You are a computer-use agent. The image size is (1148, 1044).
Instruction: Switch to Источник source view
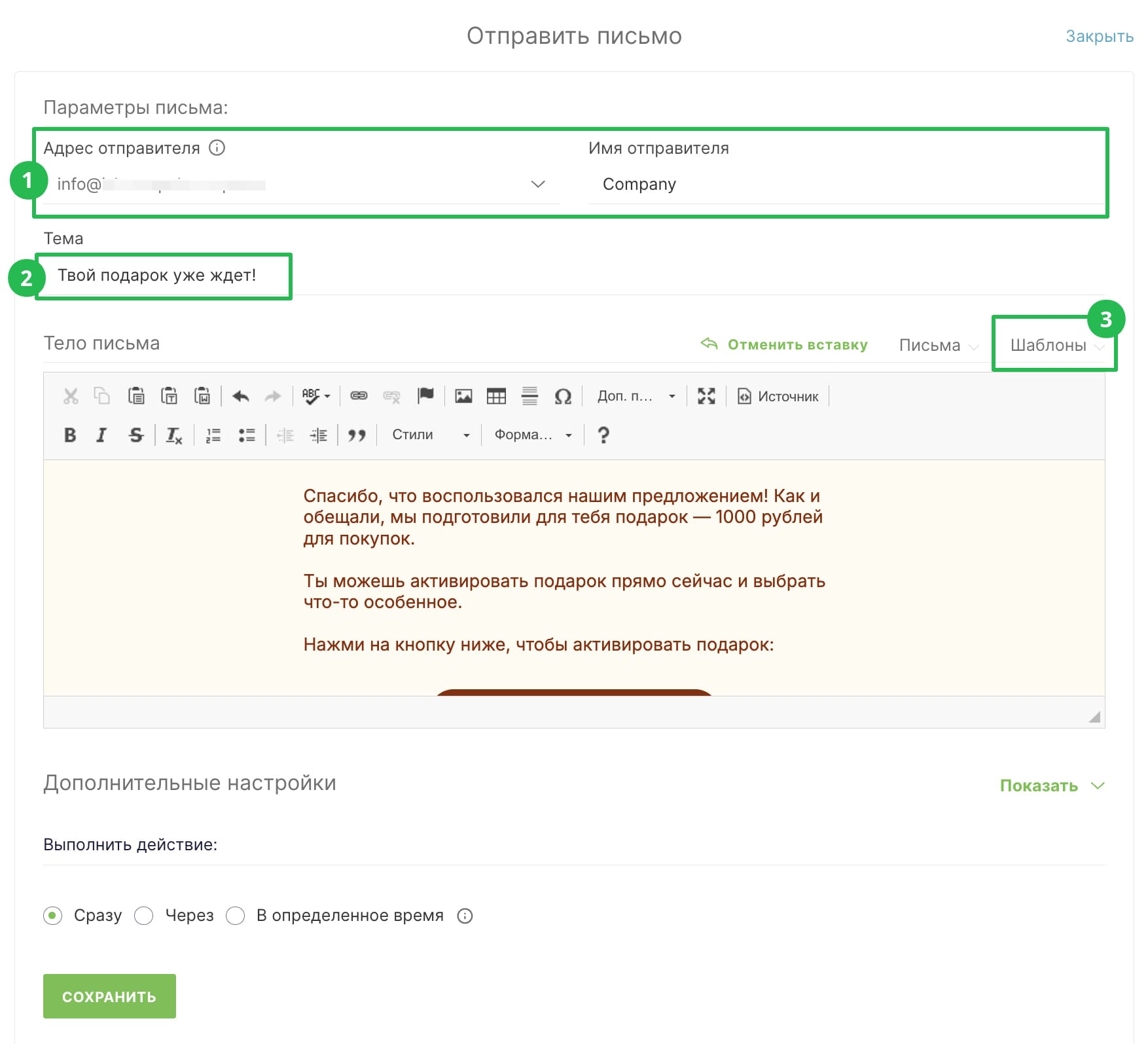(x=778, y=396)
